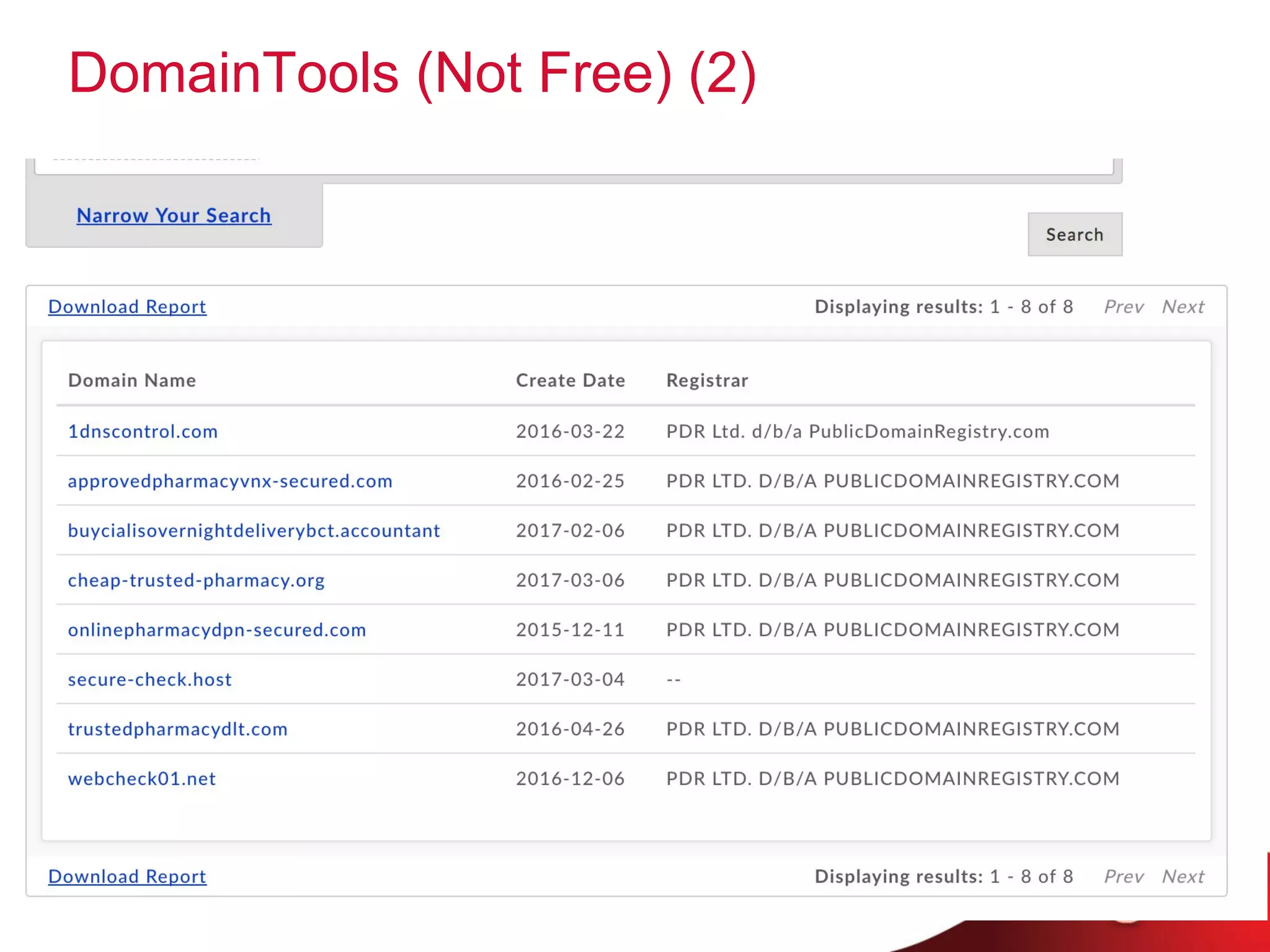Click the Registrar column header

tap(708, 381)
